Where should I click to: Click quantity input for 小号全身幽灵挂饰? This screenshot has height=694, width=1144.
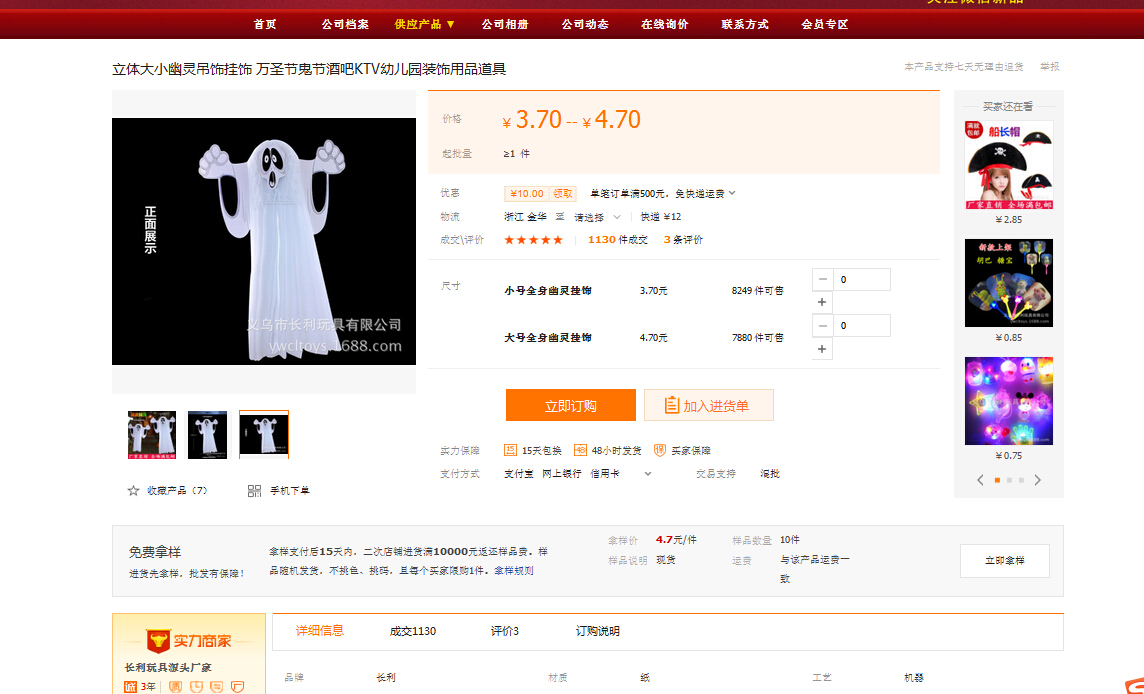coord(861,280)
